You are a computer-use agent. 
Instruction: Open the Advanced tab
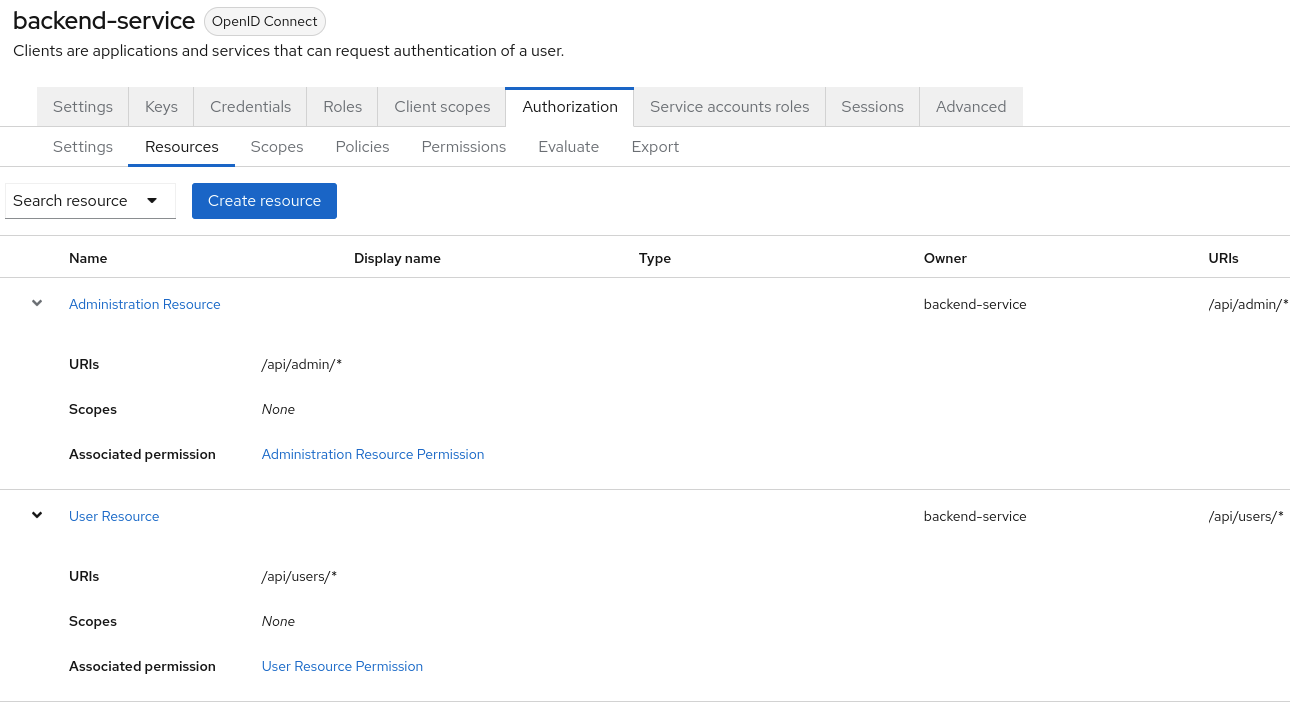point(970,107)
